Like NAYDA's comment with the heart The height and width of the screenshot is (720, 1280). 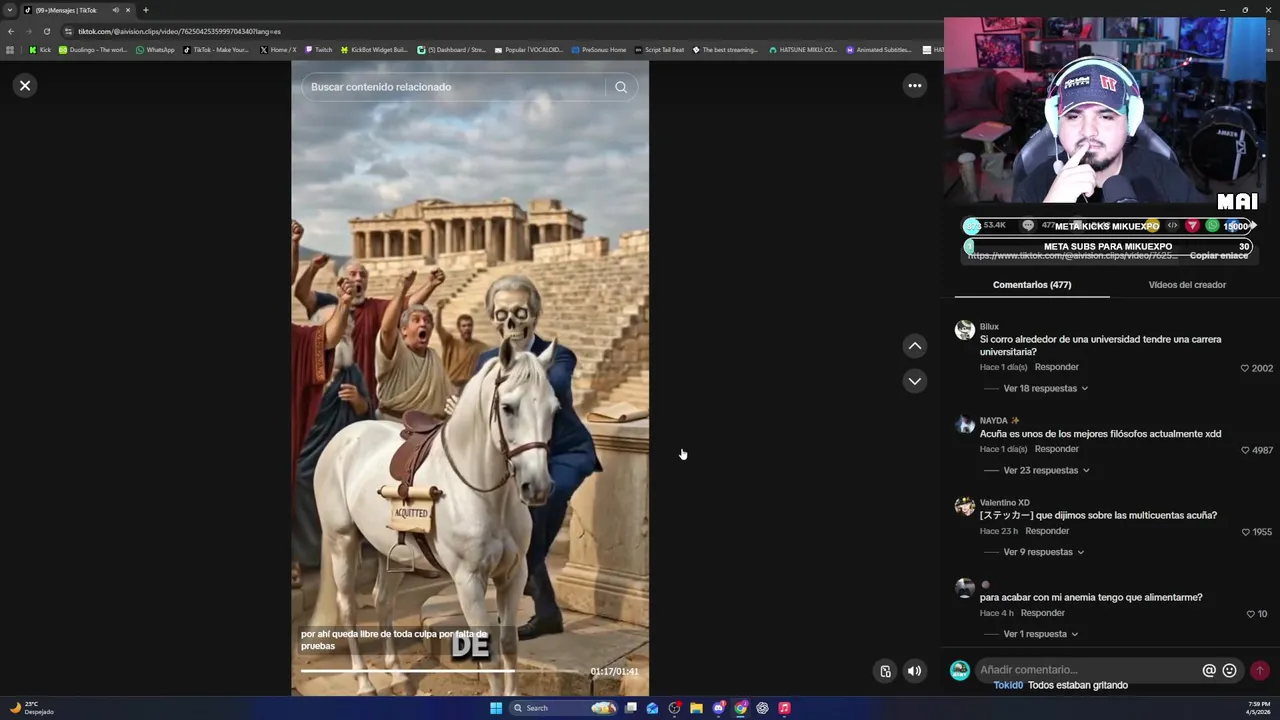[1245, 450]
